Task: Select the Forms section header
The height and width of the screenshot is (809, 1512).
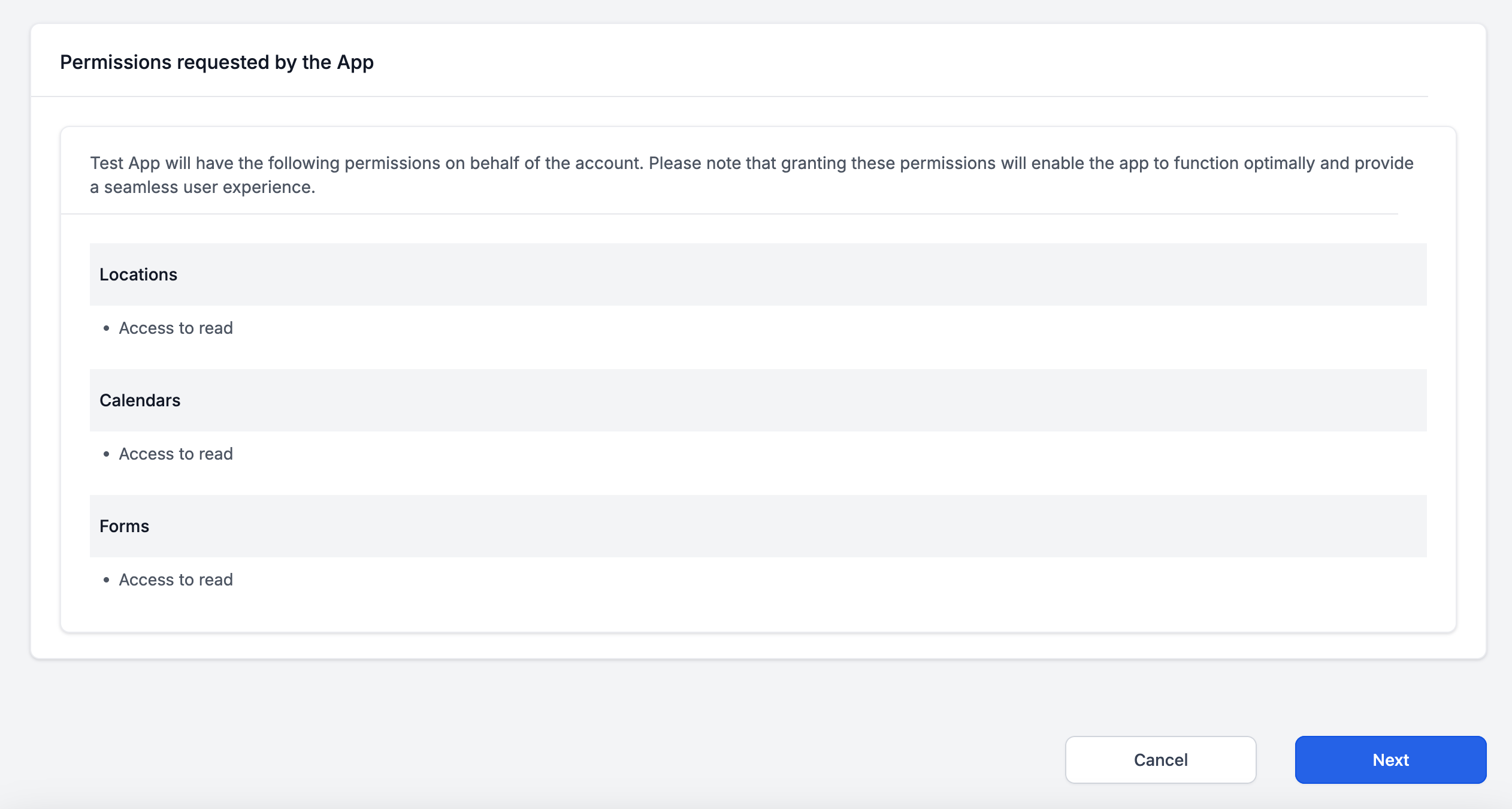Action: click(124, 526)
